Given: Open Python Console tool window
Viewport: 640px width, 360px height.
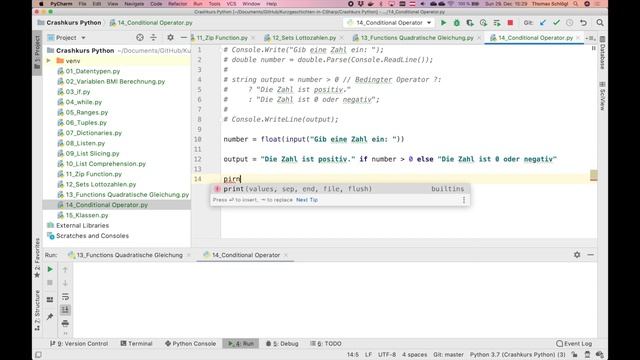Looking at the screenshot, I should (x=190, y=344).
